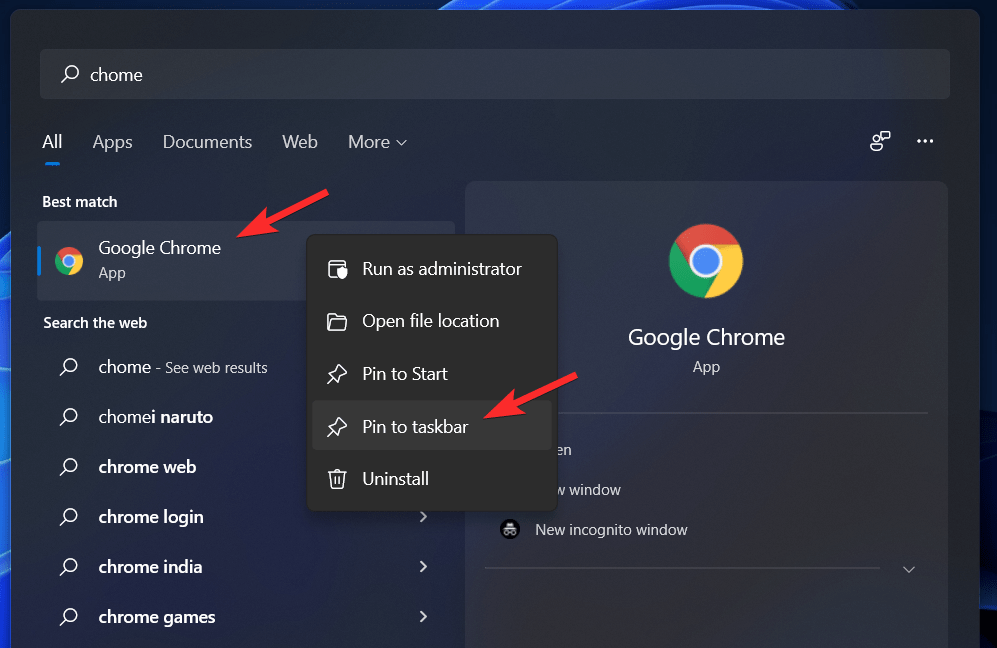
Task: Click the Google Chrome title in the preview pane
Action: pyautogui.click(x=706, y=337)
